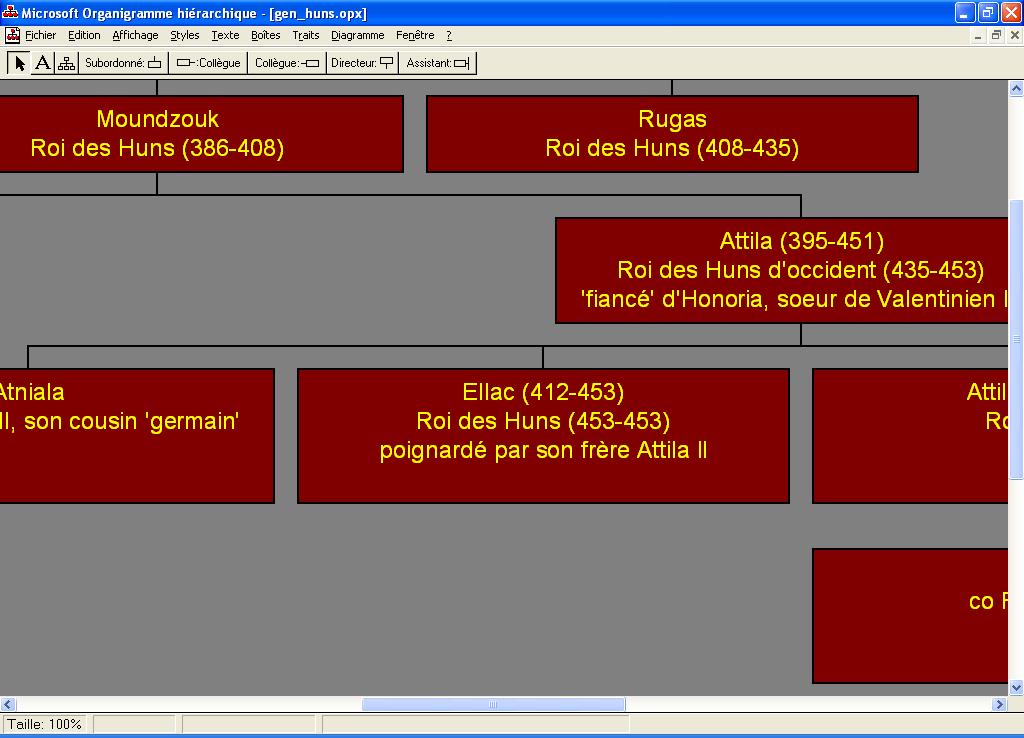The width and height of the screenshot is (1024, 738).
Task: Open the Styles menu
Action: 185,35
